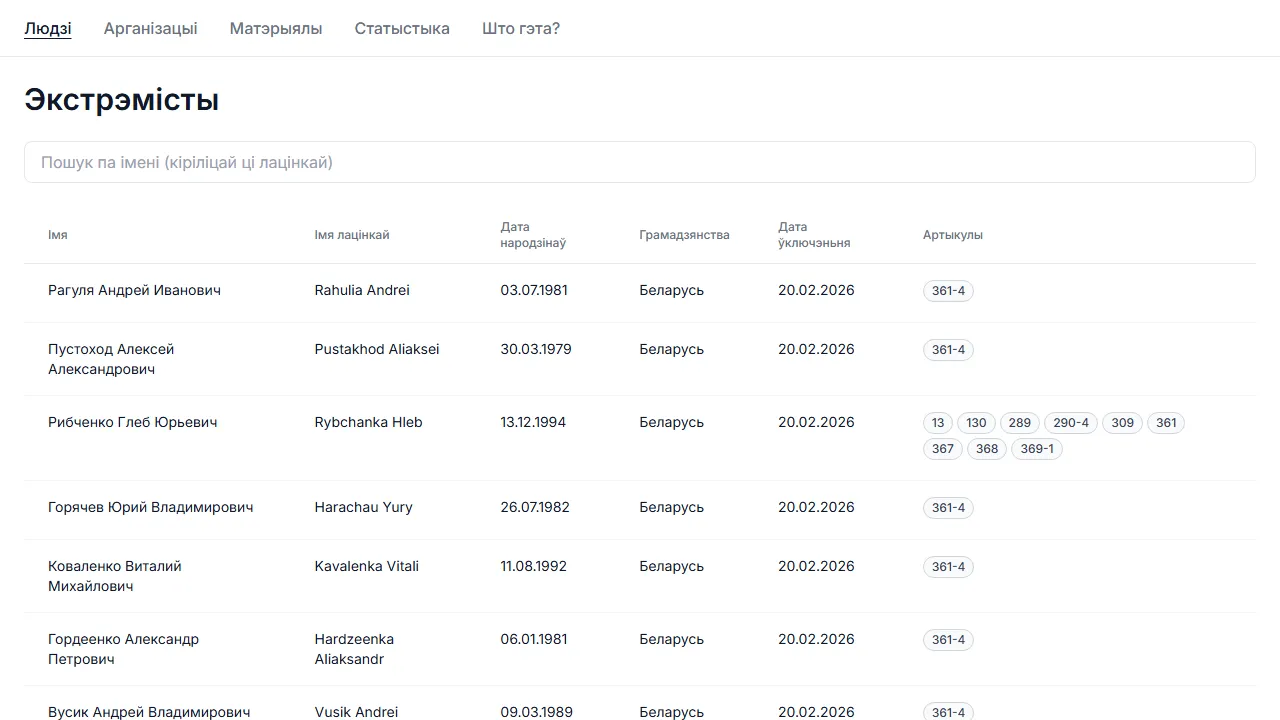Image resolution: width=1280 pixels, height=720 pixels.
Task: Click the 369-1 article tag in Rybchanka's row
Action: point(1037,448)
